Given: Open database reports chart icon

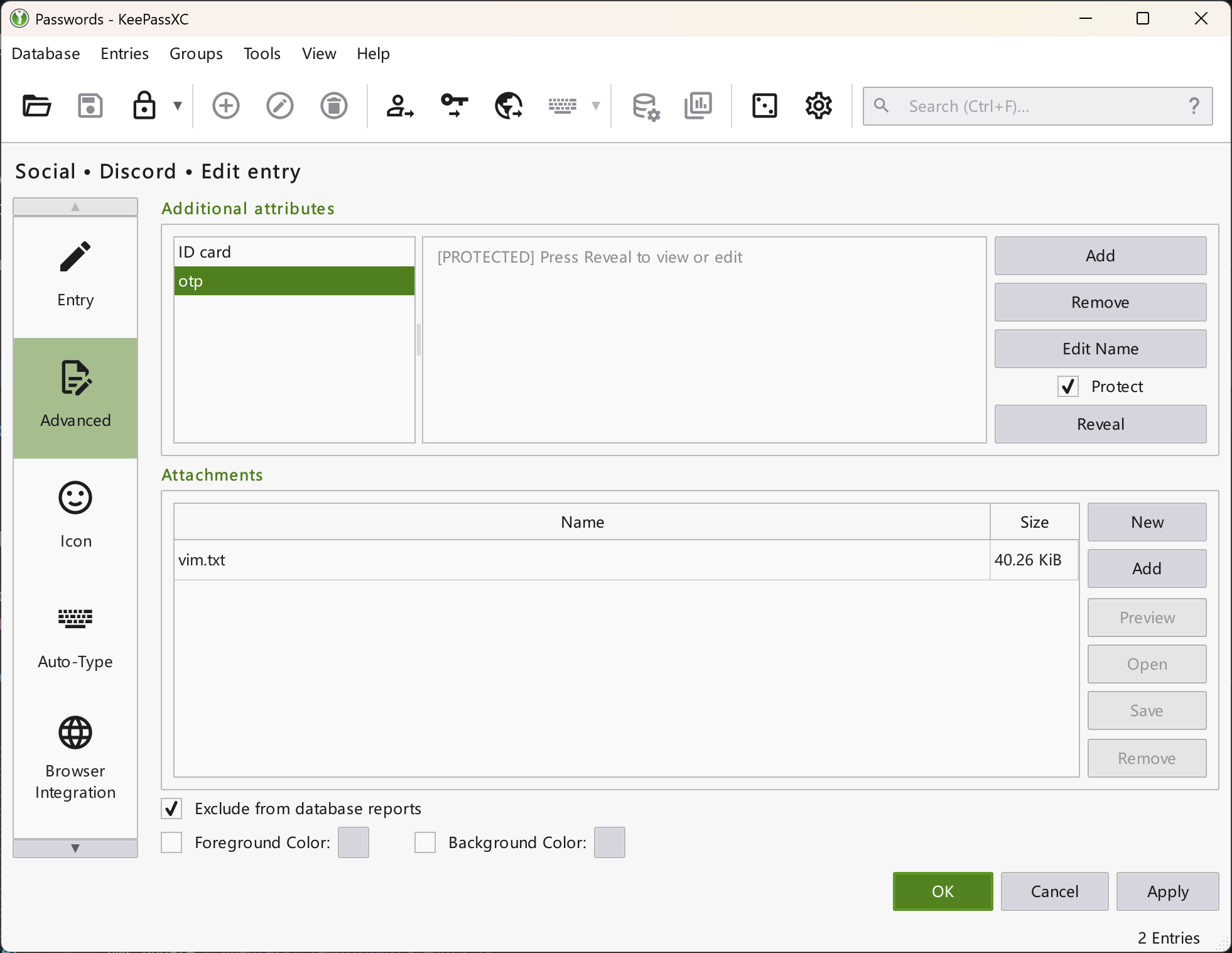Looking at the screenshot, I should pos(698,106).
